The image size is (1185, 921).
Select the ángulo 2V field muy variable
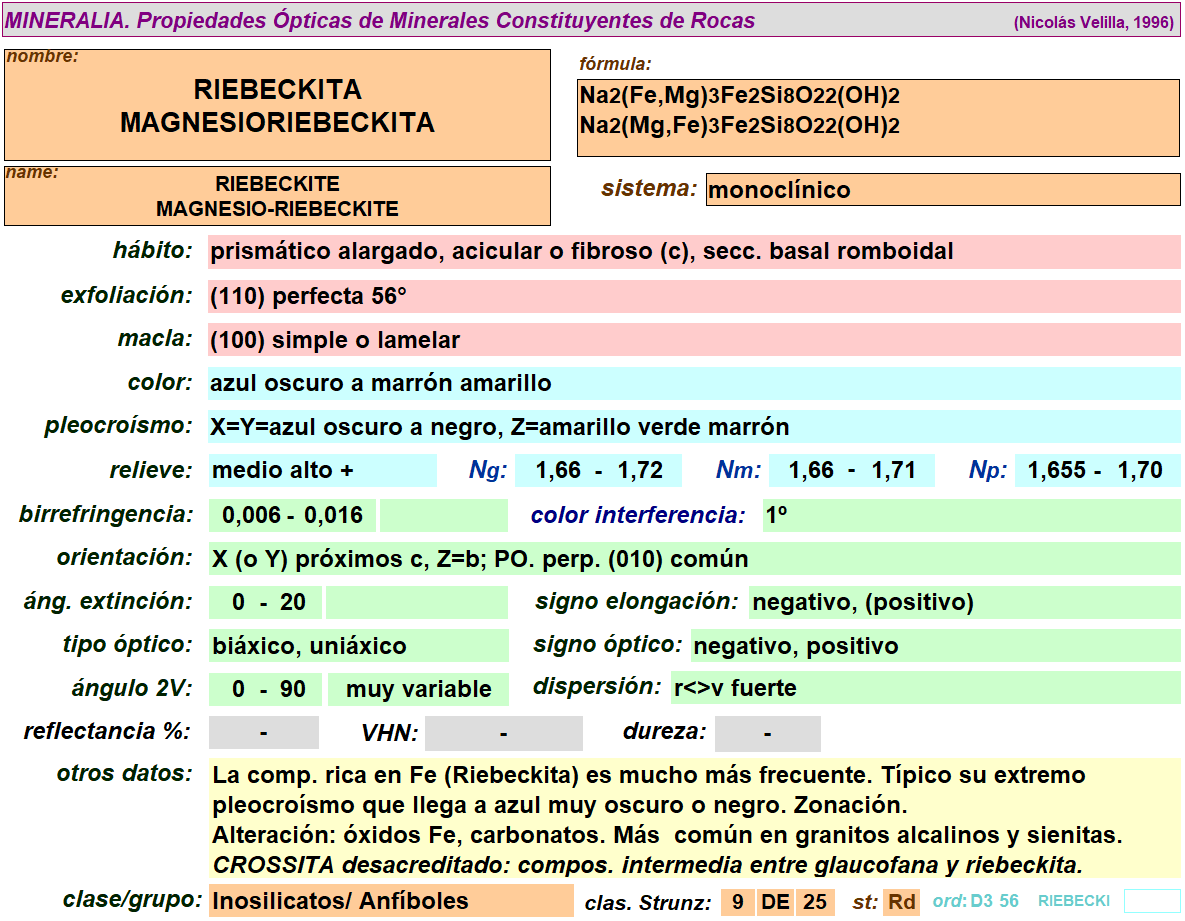418,689
